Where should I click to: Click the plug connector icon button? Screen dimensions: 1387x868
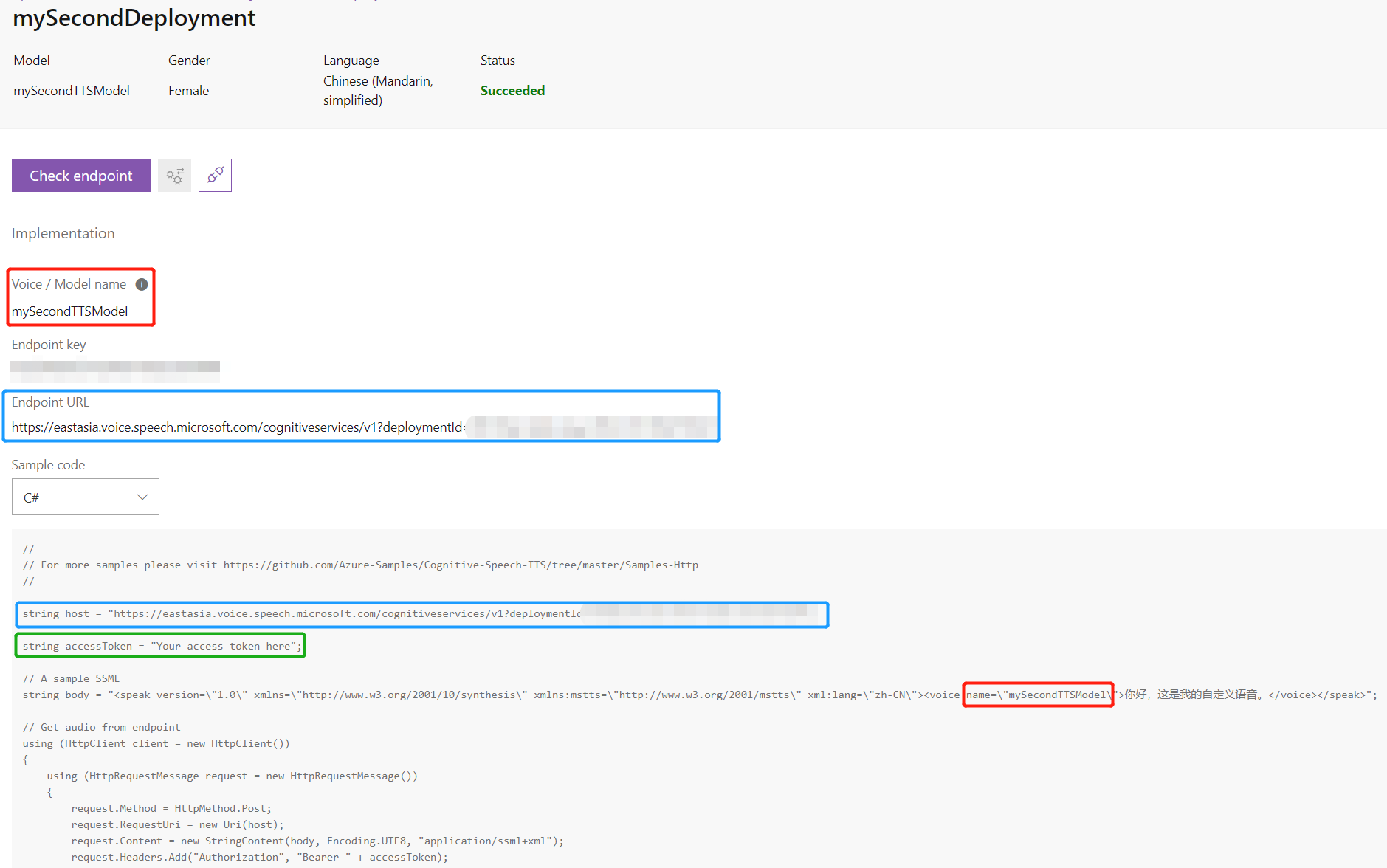click(215, 176)
